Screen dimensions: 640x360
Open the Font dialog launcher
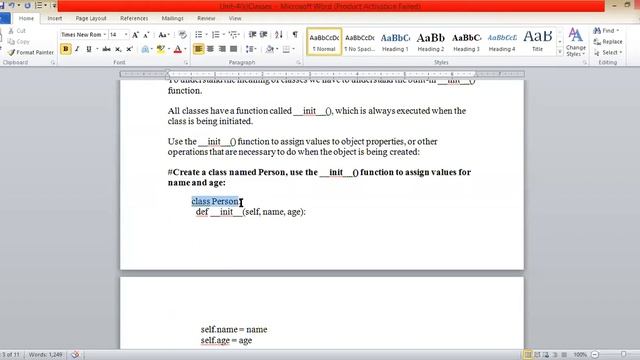[x=186, y=62]
